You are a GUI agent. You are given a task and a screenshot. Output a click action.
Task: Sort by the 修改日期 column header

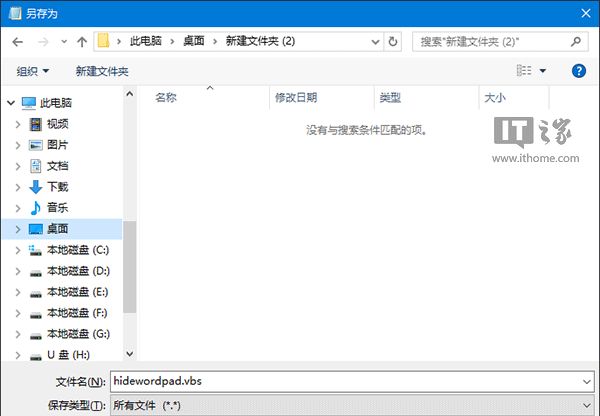[296, 98]
